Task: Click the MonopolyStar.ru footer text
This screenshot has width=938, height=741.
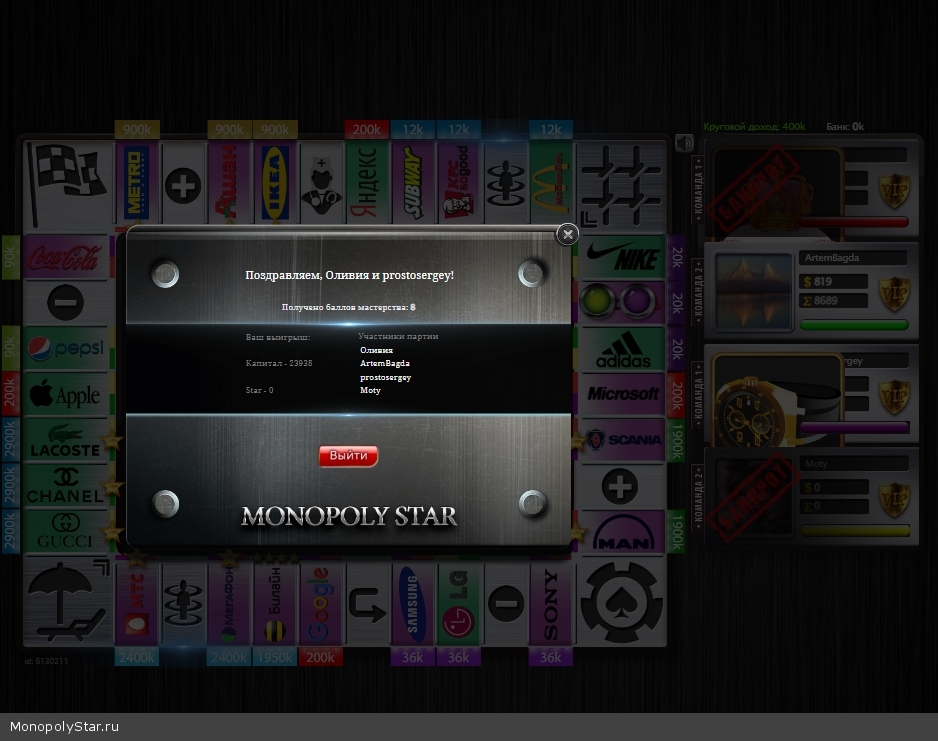Action: pos(64,727)
